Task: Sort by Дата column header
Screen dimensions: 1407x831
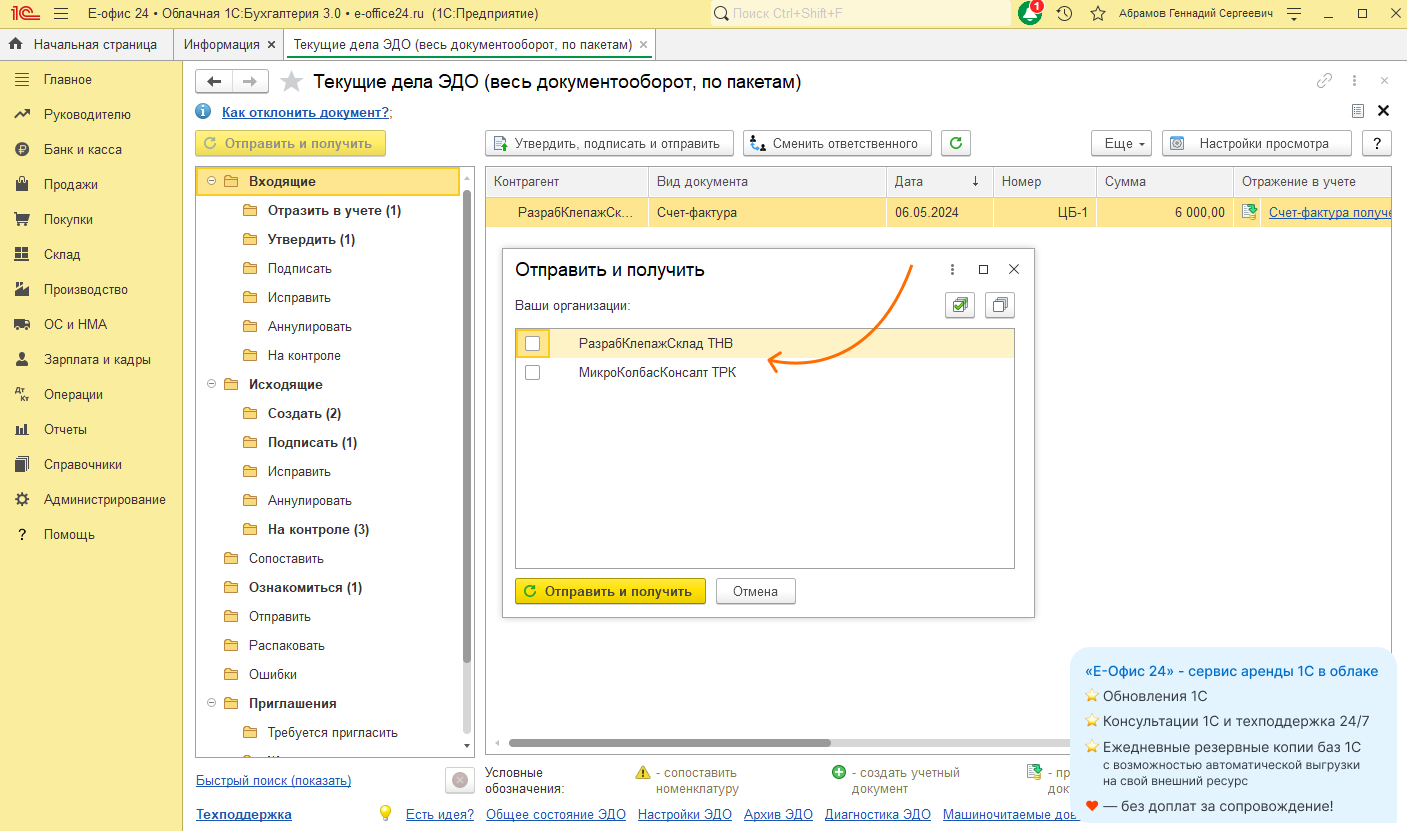Action: (939, 182)
